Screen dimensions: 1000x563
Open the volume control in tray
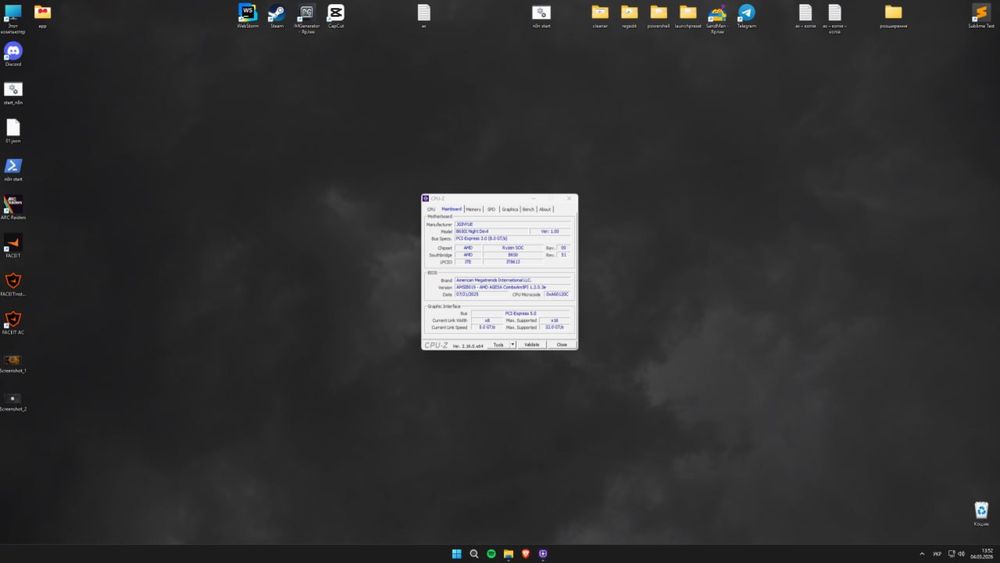click(x=961, y=553)
